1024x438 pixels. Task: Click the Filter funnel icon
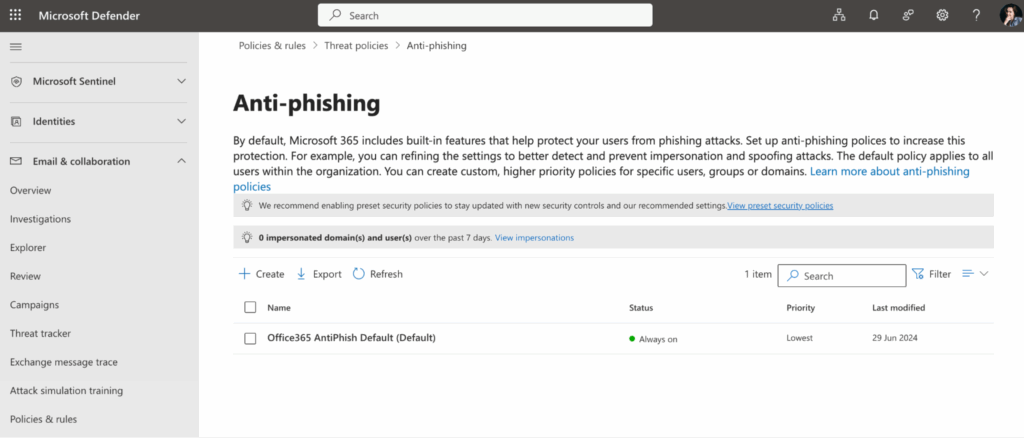[918, 274]
